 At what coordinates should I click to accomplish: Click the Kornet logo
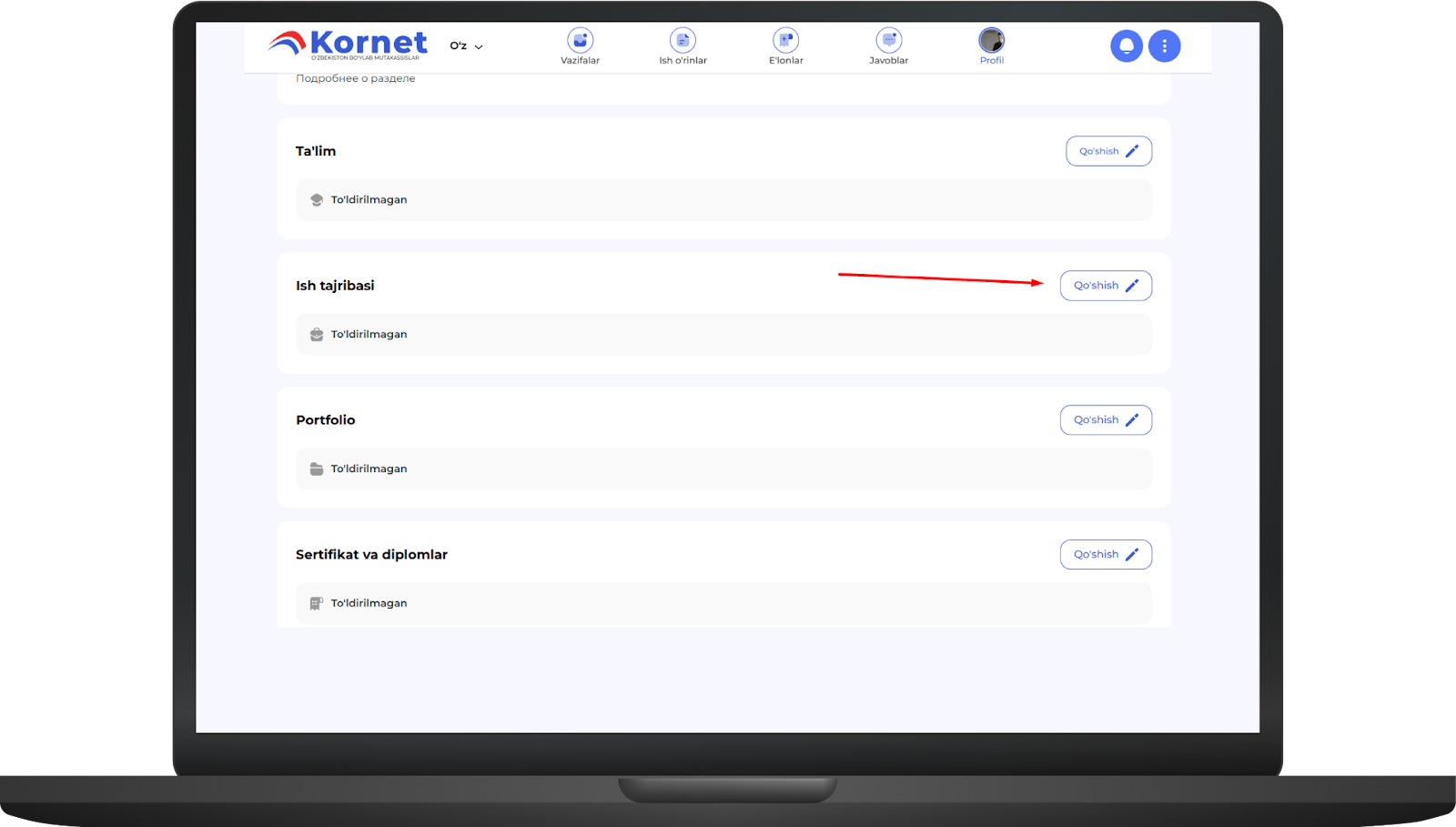pyautogui.click(x=349, y=44)
